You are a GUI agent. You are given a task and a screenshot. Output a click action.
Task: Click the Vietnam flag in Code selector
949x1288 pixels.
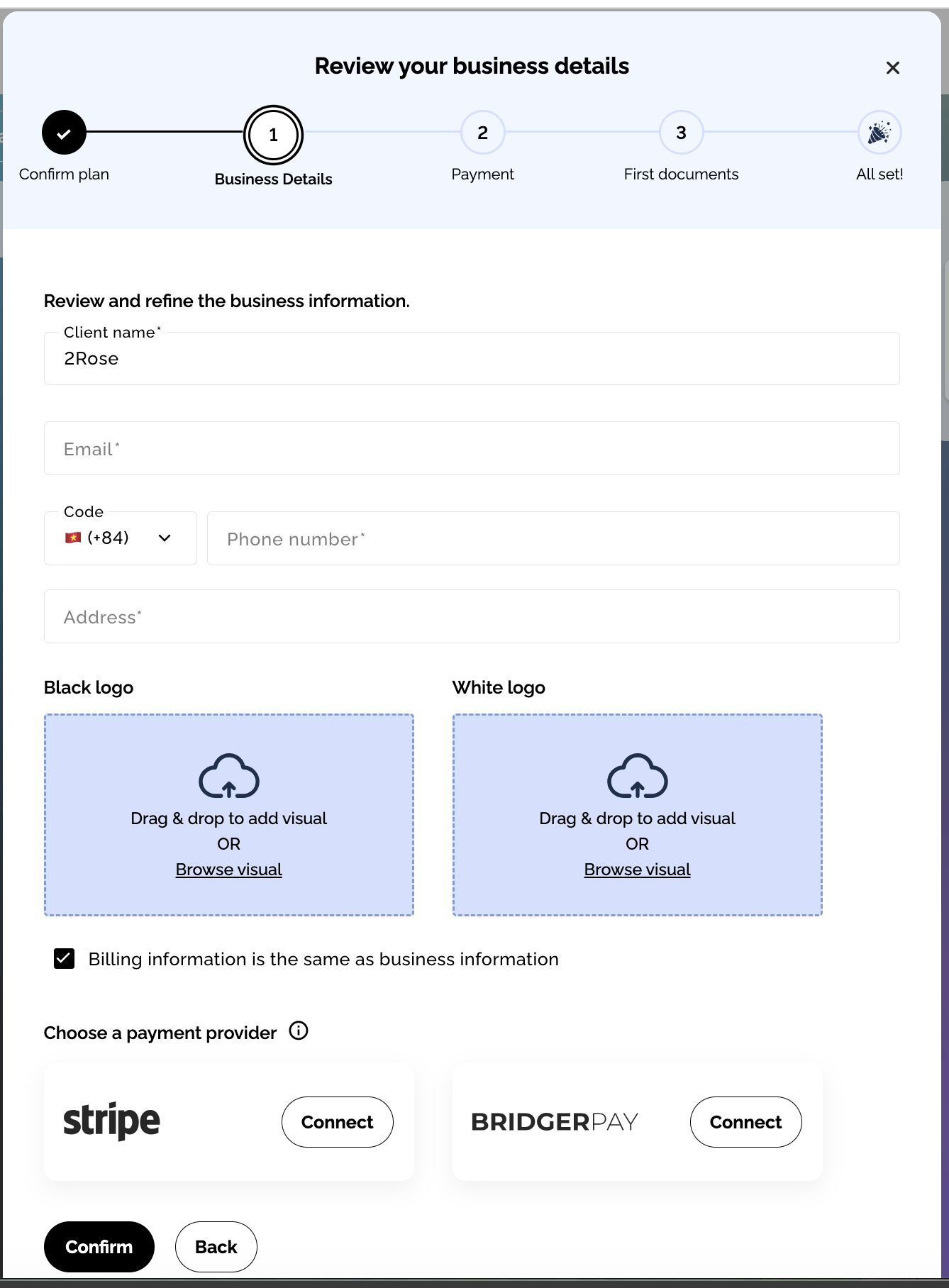coord(73,538)
